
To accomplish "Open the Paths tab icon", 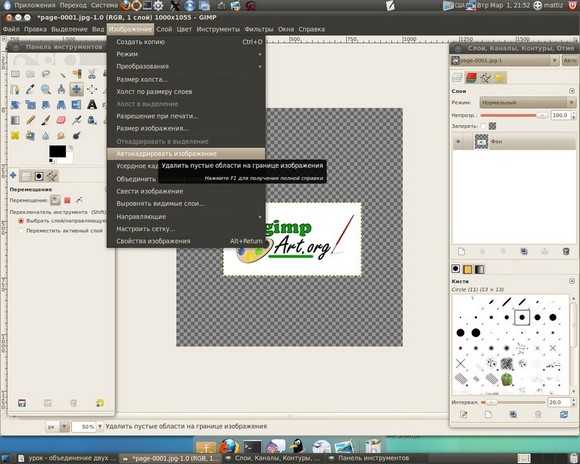I will tap(485, 77).
